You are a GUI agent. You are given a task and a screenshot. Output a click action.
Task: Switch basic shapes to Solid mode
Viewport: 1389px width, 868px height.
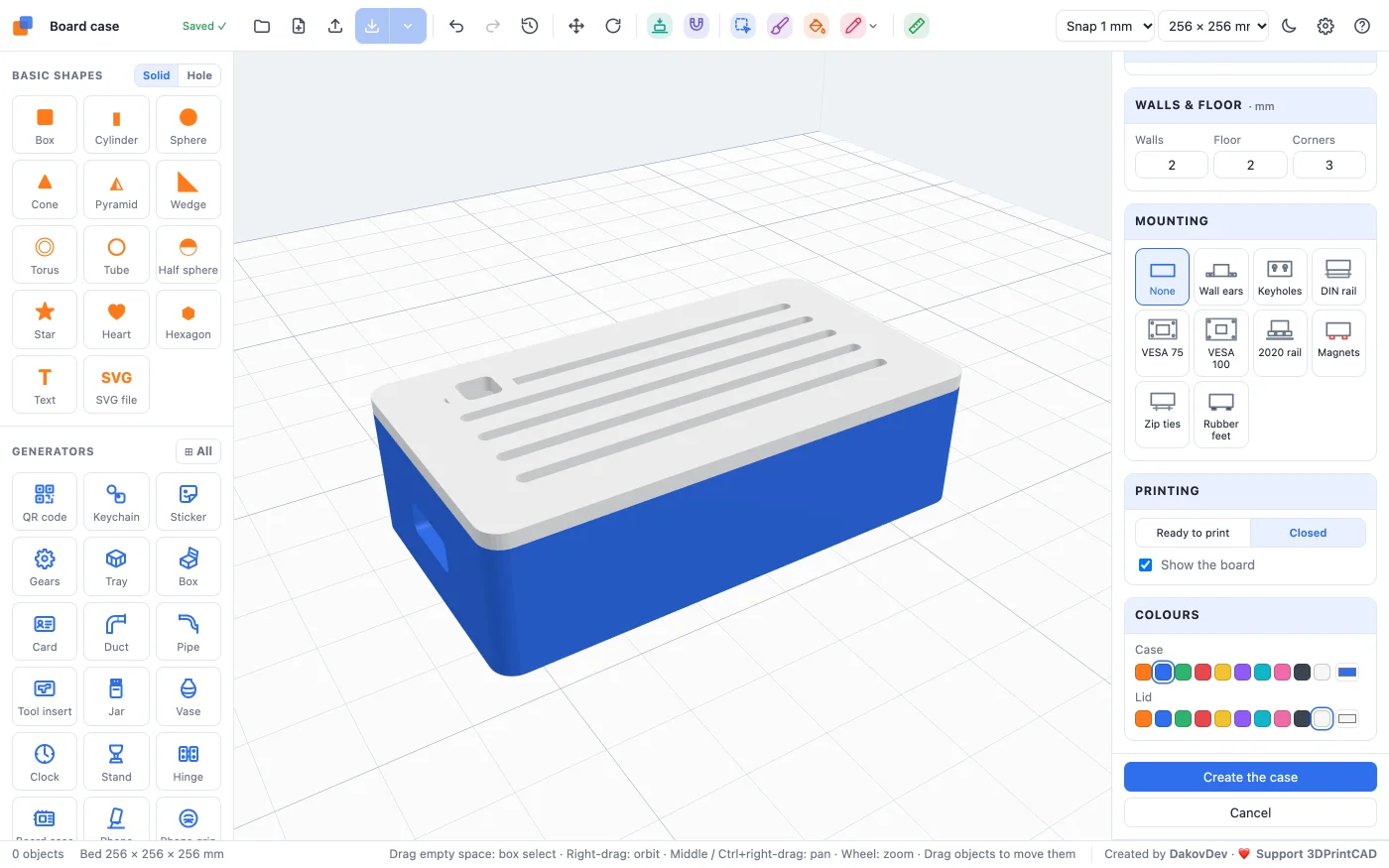[x=157, y=75]
